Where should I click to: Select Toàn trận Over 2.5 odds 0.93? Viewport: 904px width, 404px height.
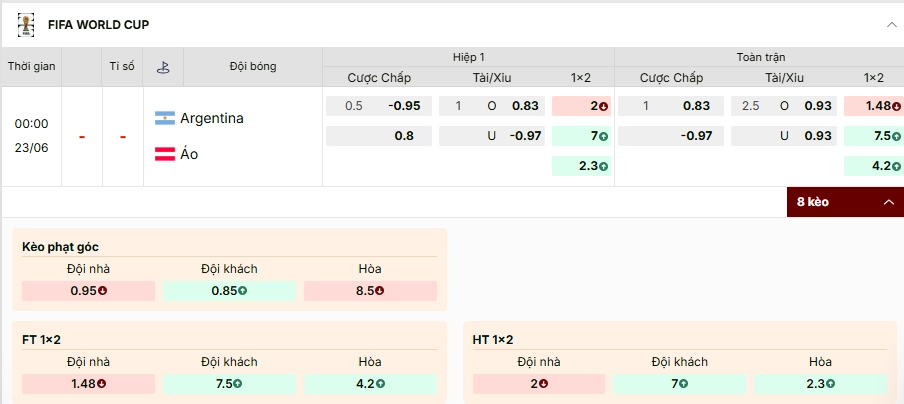pyautogui.click(x=784, y=106)
